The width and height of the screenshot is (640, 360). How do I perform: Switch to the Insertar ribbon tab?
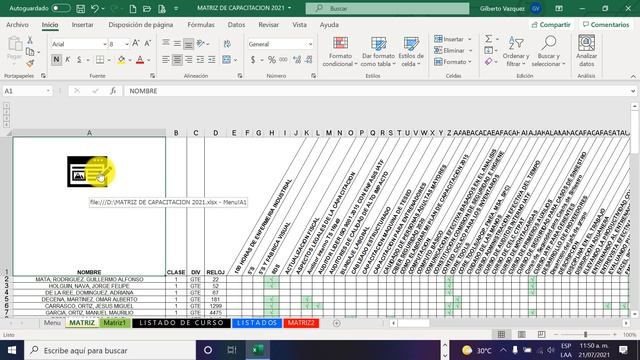82,25
